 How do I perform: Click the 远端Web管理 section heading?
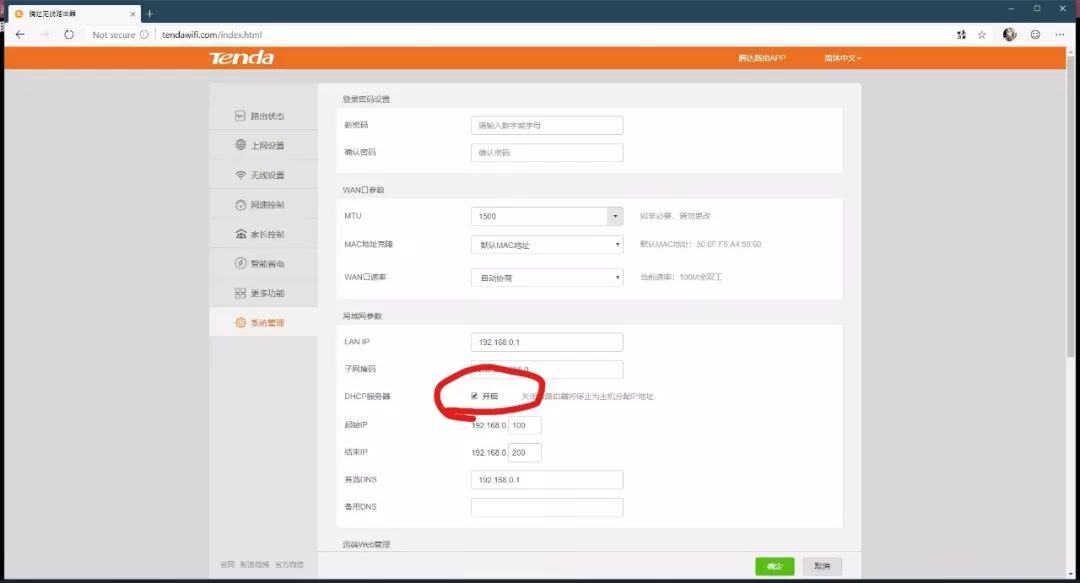[x=366, y=544]
